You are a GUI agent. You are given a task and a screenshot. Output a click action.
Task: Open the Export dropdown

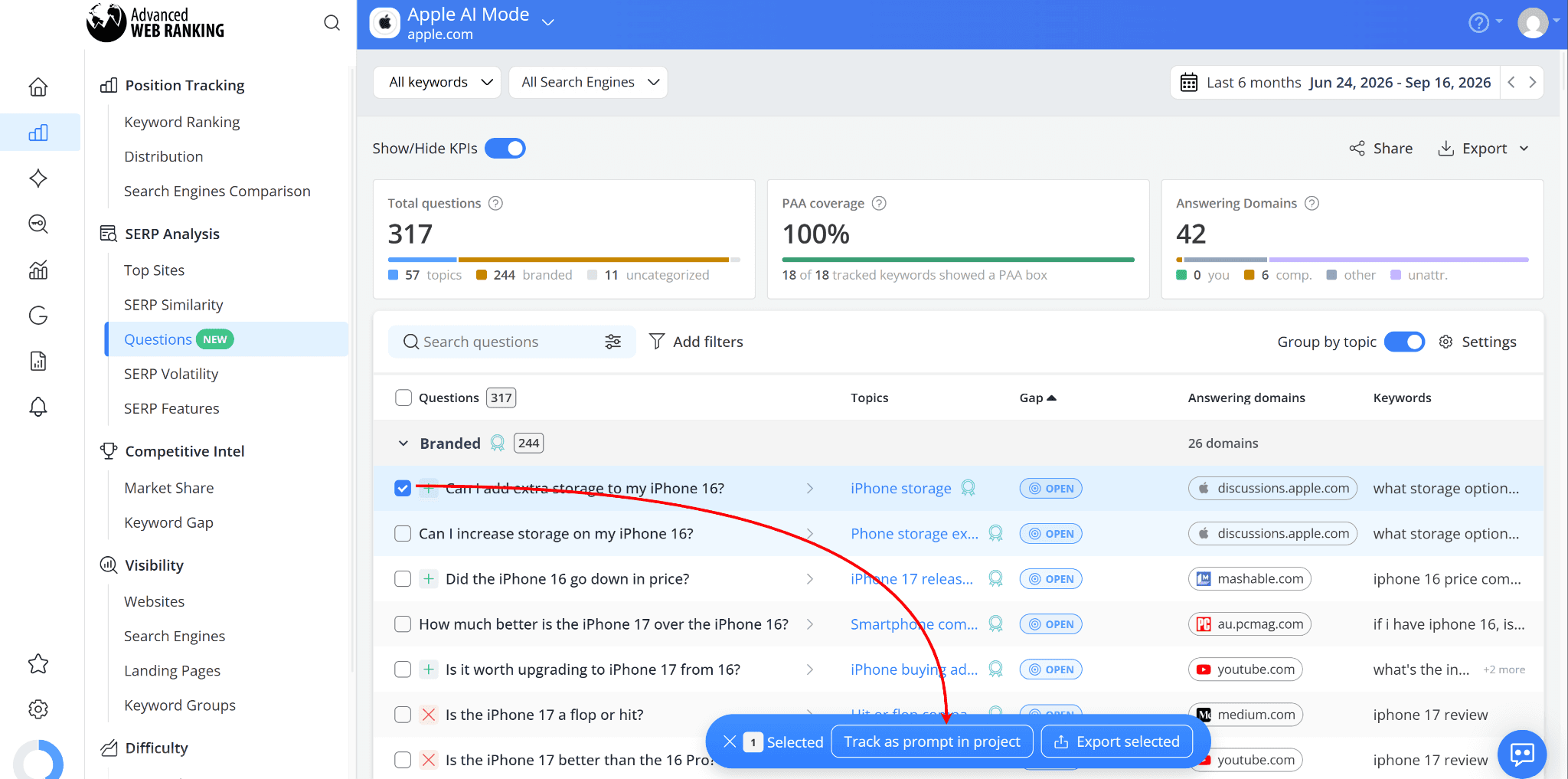(x=1484, y=148)
